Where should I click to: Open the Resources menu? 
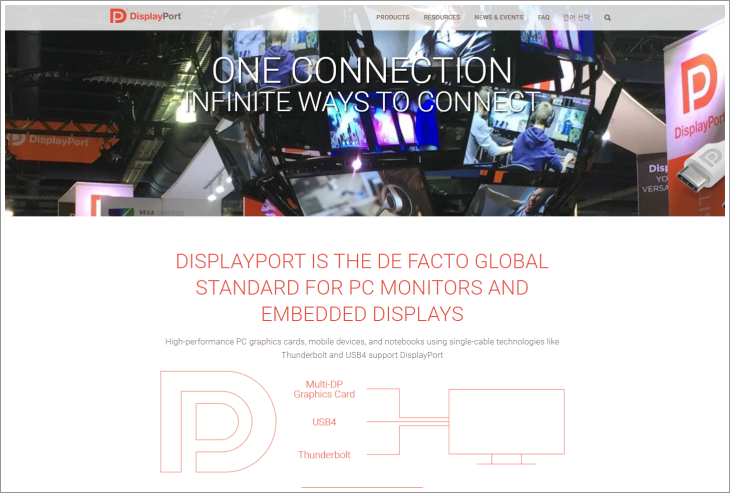coord(441,17)
